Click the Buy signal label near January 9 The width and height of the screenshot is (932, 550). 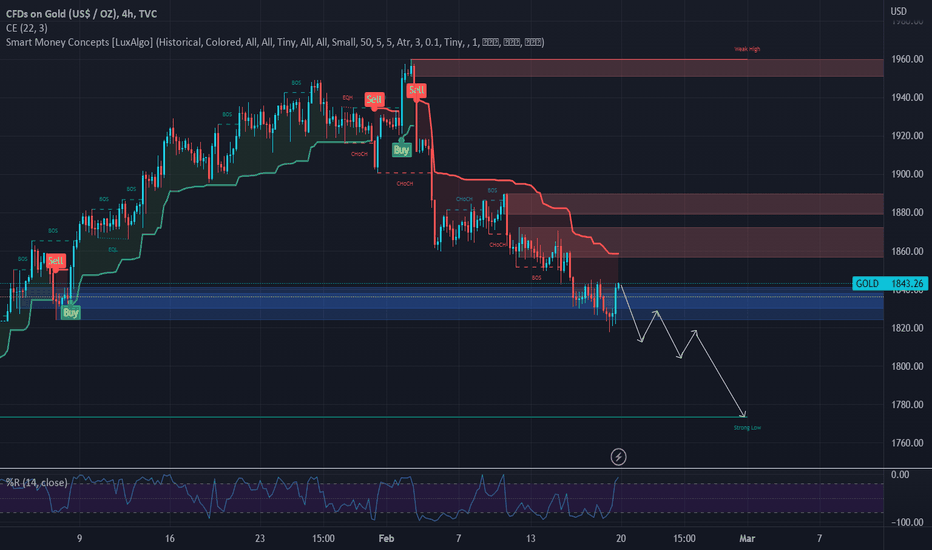[x=70, y=313]
